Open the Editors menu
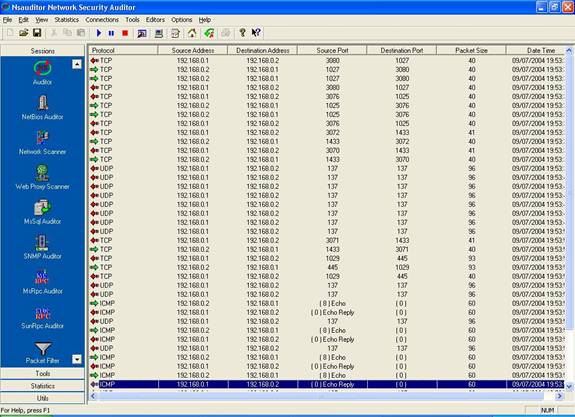This screenshot has height=417, width=575. pos(155,20)
